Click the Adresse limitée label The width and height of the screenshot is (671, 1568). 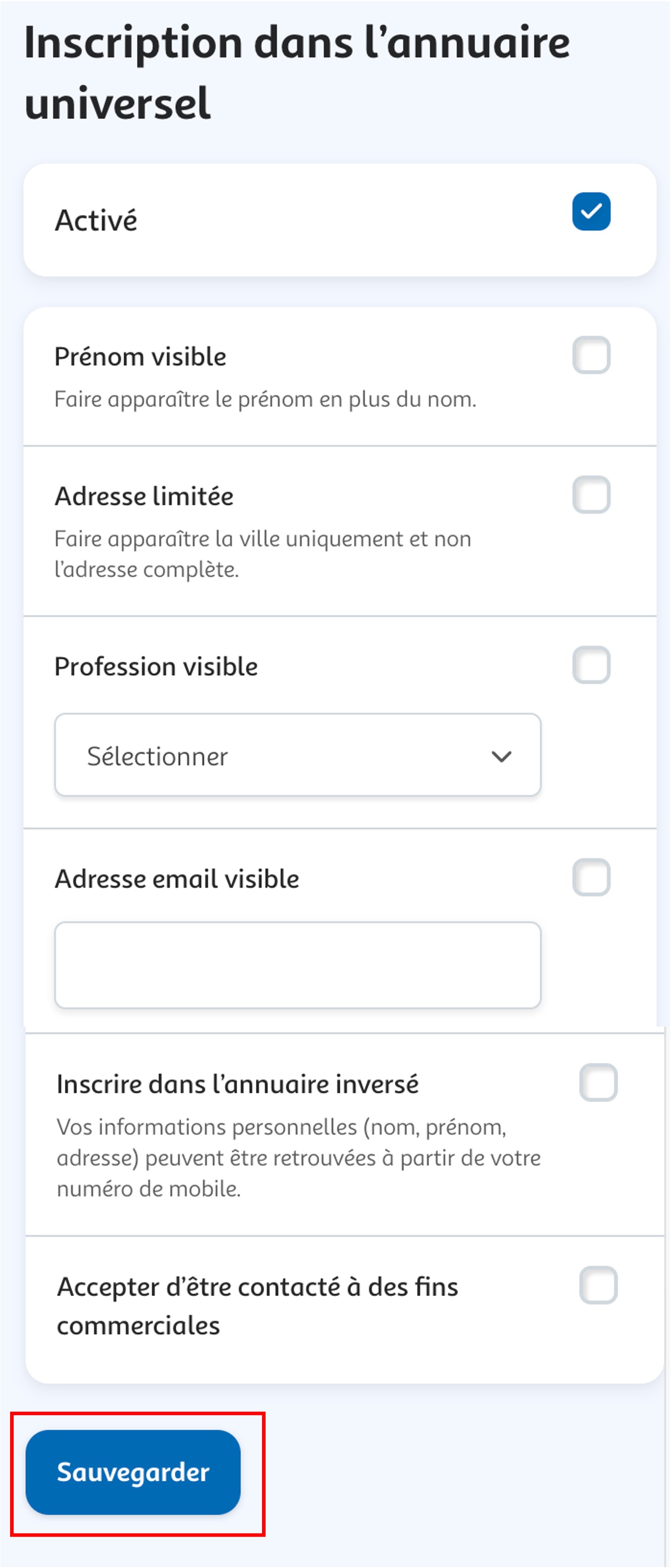point(144,496)
